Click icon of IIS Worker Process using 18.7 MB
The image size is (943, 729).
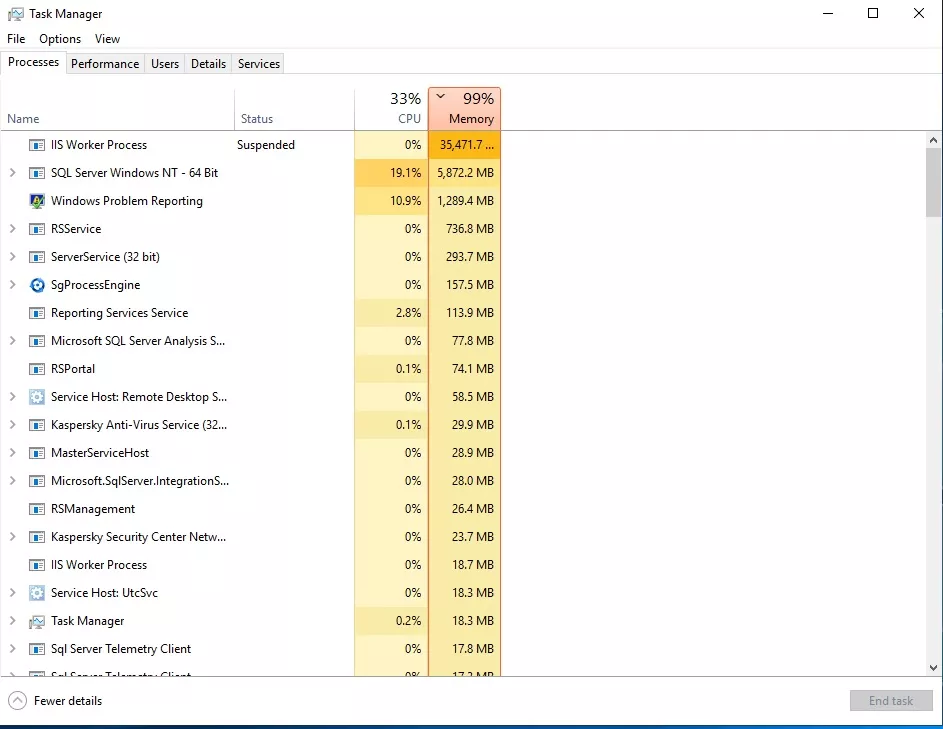pos(37,565)
